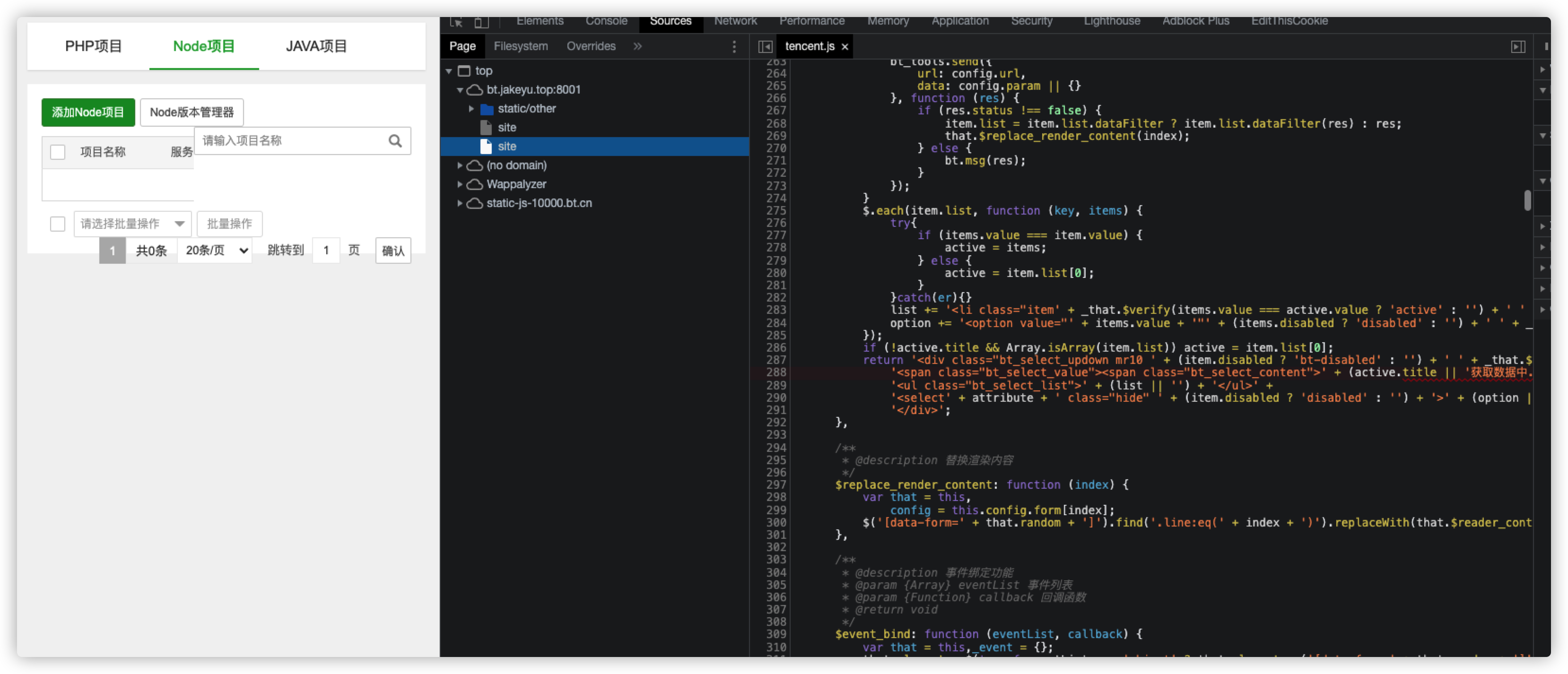Open the Memory panel tab
The image size is (1568, 674).
[888, 21]
